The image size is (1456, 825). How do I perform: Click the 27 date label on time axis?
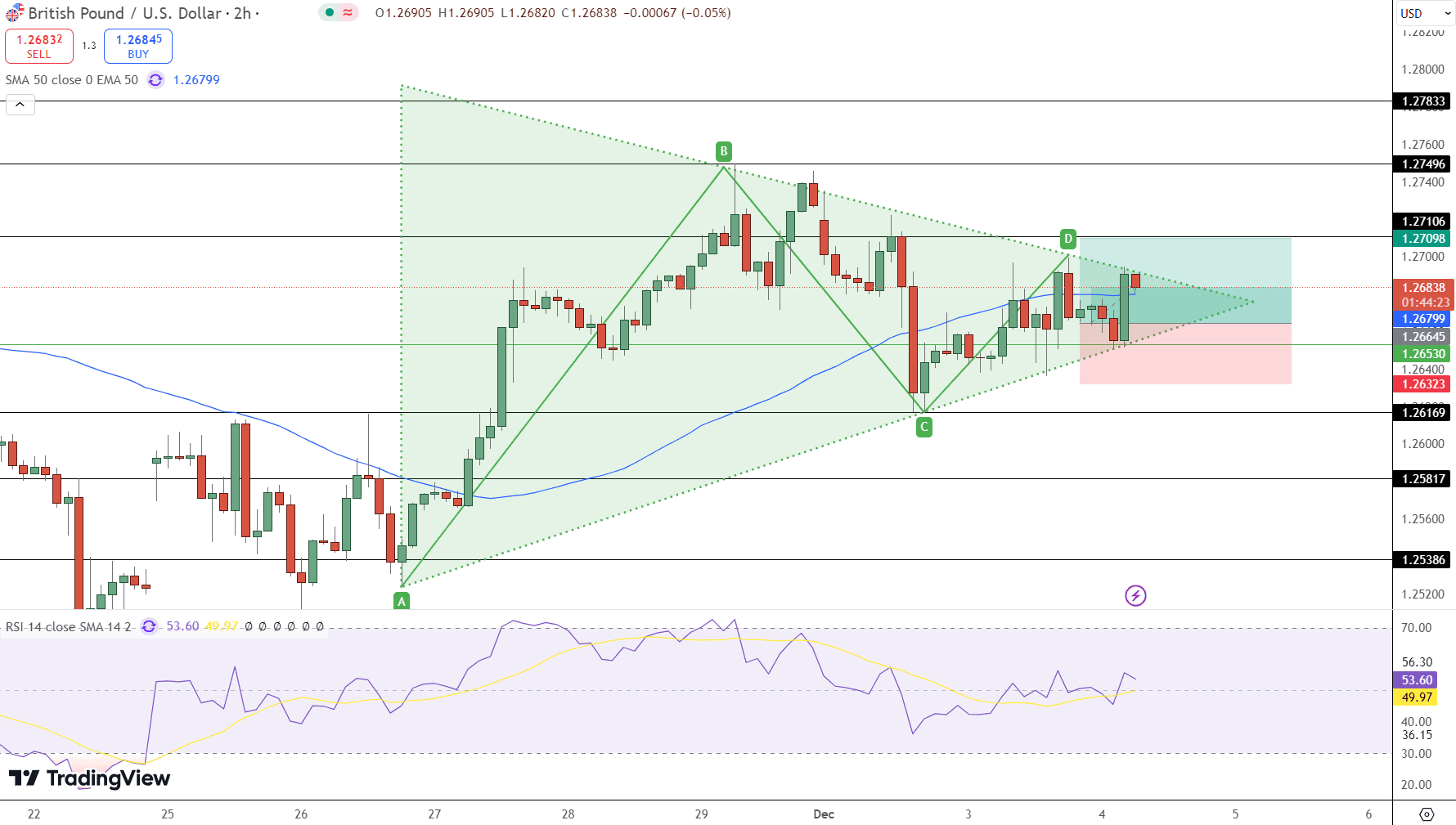coord(434,814)
